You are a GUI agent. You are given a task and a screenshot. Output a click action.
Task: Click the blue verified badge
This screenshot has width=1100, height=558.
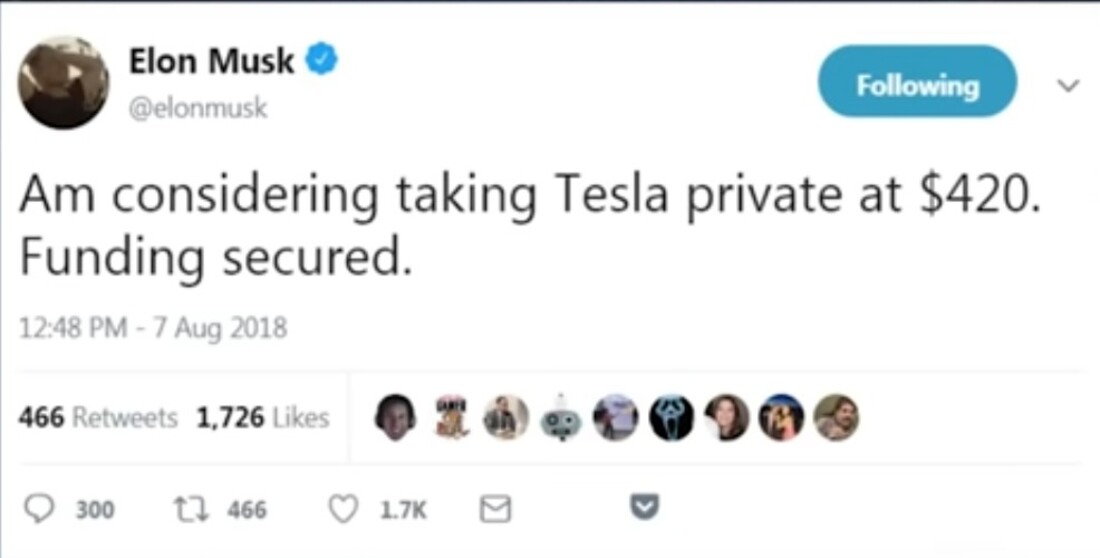(x=321, y=60)
